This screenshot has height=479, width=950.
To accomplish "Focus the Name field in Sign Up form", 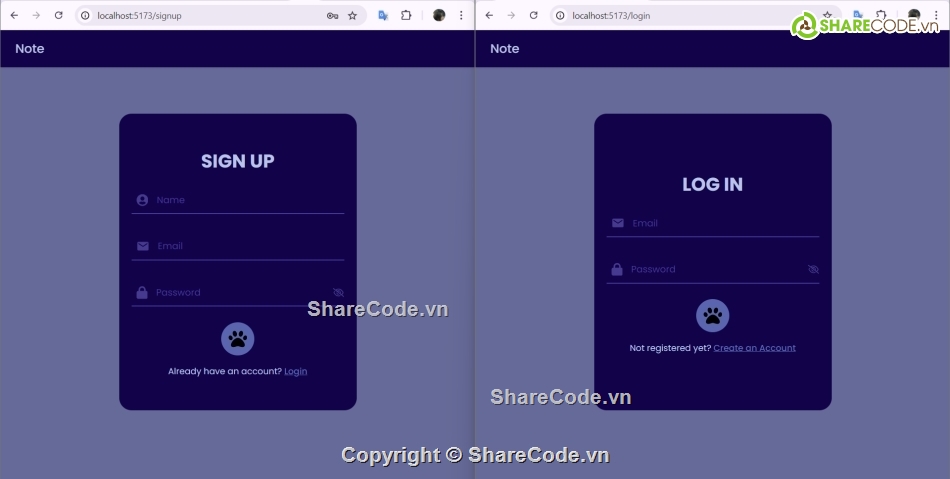I will click(245, 200).
